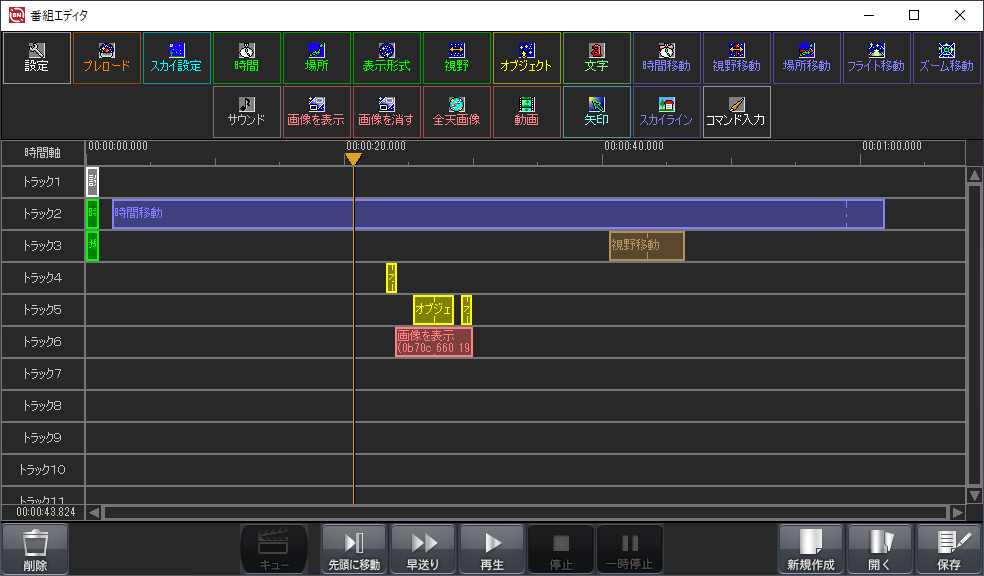Click the 設定 settings tool icon

[x=37, y=58]
